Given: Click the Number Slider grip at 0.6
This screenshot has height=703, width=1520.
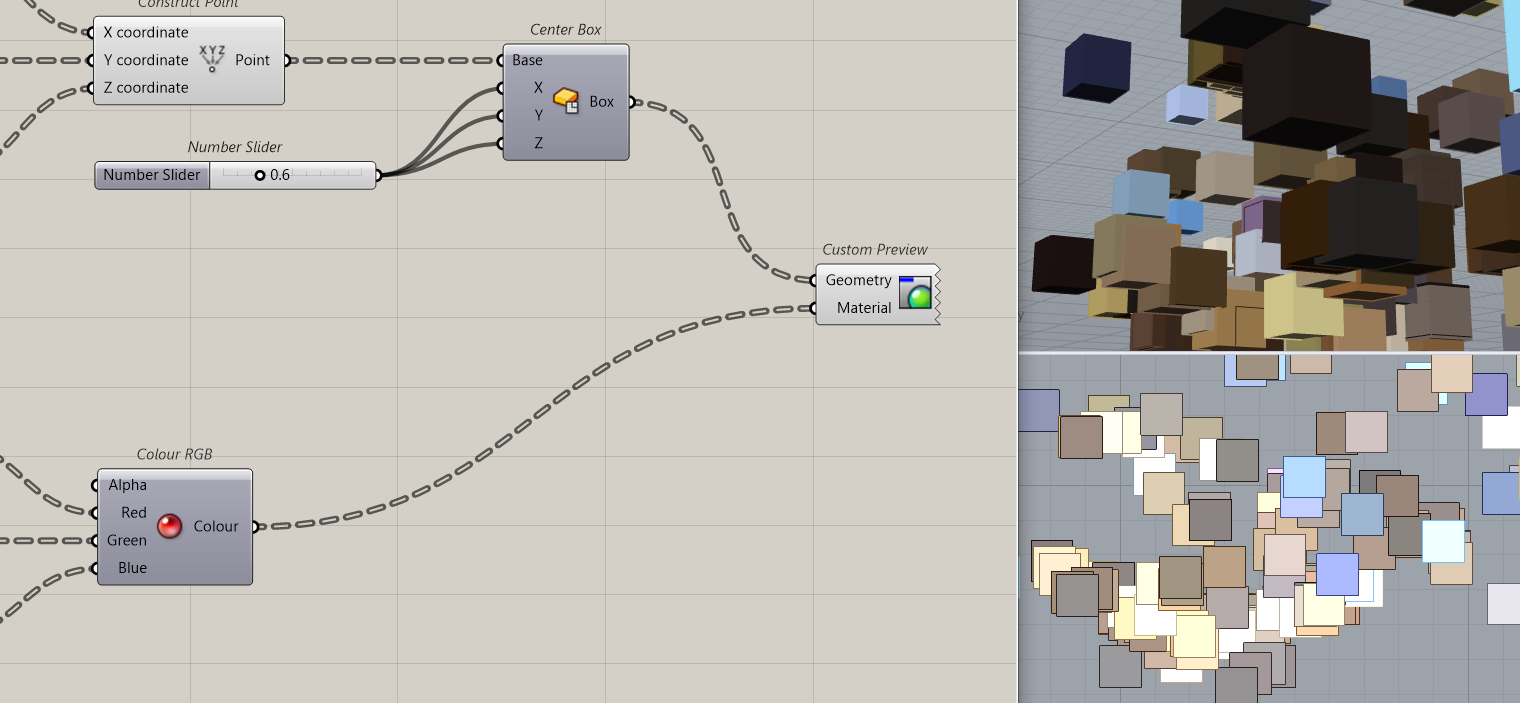Looking at the screenshot, I should [x=260, y=175].
